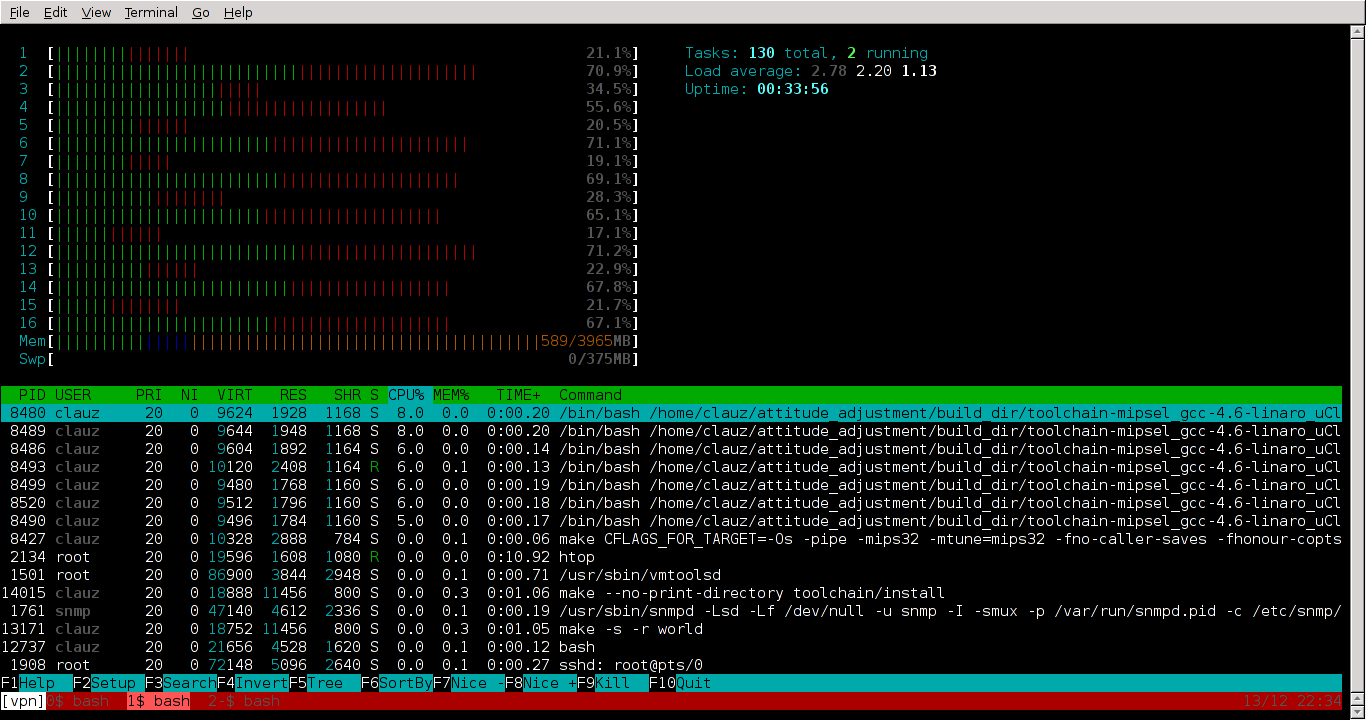Open the Edit menu
Image resolution: width=1366 pixels, height=720 pixels.
click(x=56, y=13)
